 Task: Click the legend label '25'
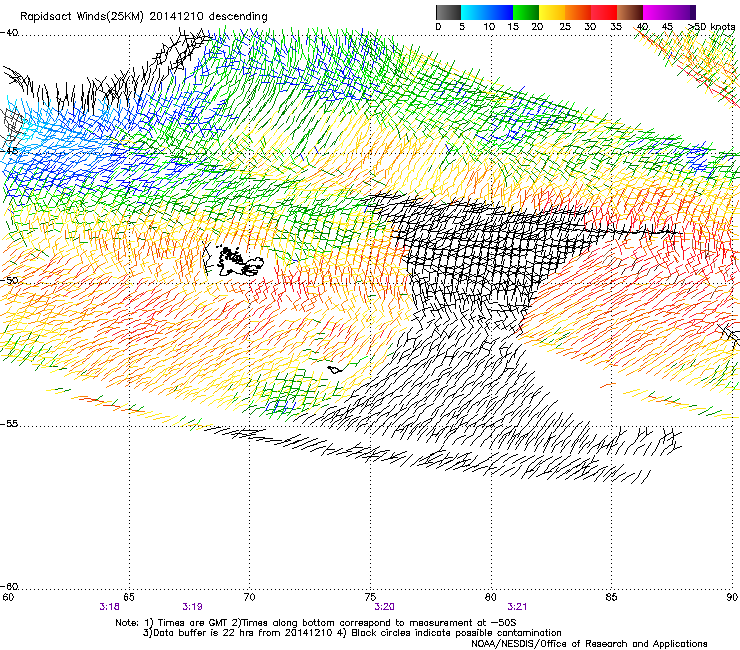coord(565,27)
